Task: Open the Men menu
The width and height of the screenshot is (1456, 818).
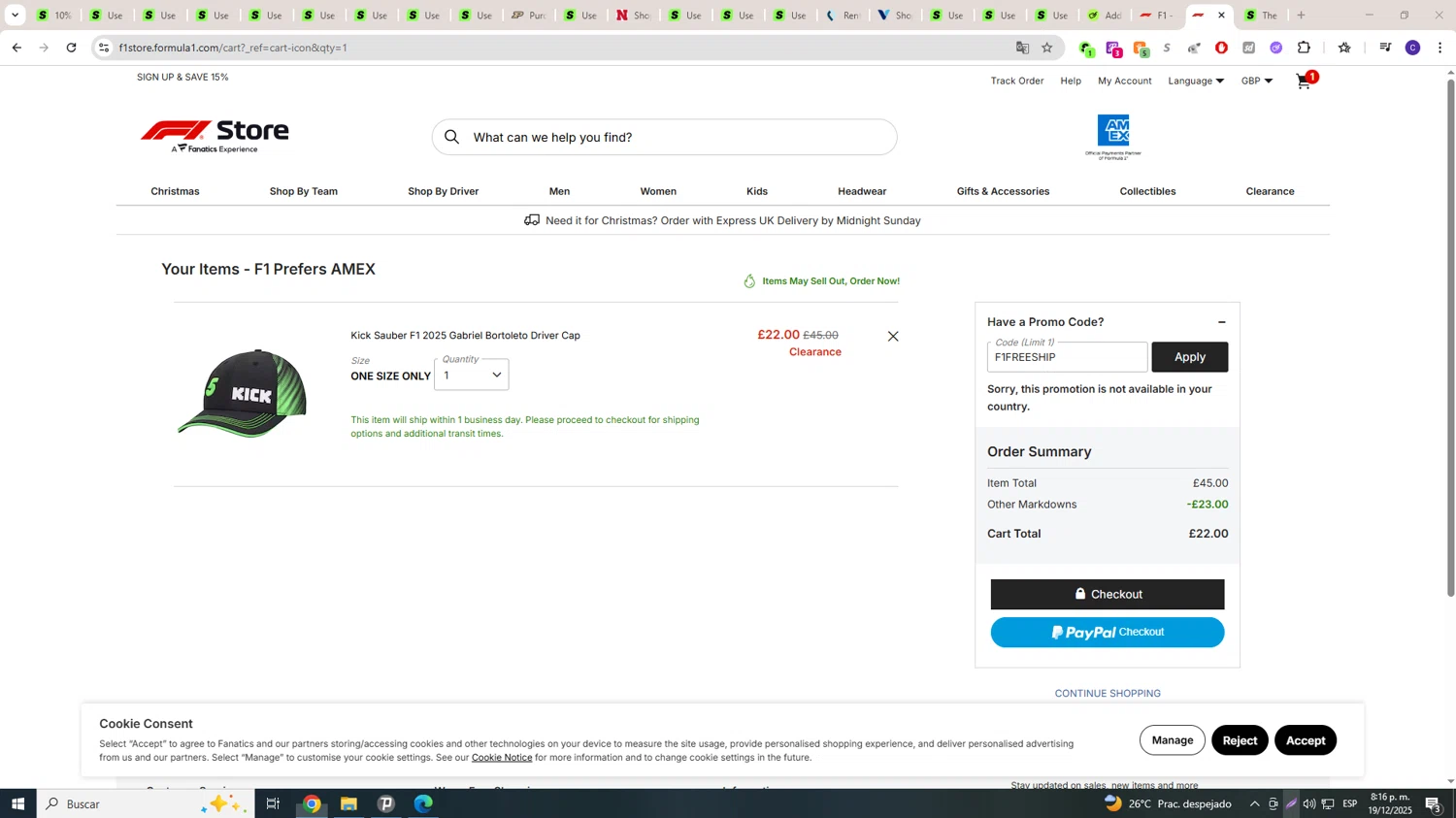Action: (x=559, y=191)
